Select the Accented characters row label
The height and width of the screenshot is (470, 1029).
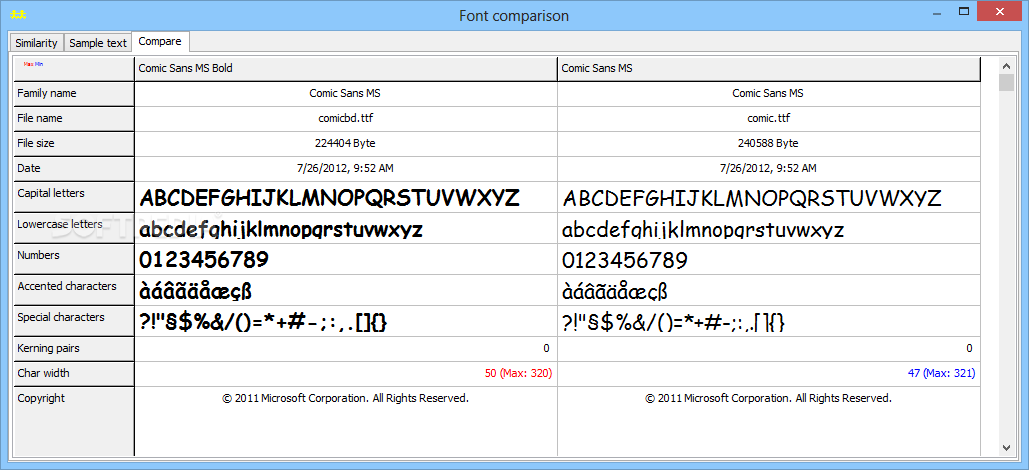pyautogui.click(x=74, y=289)
